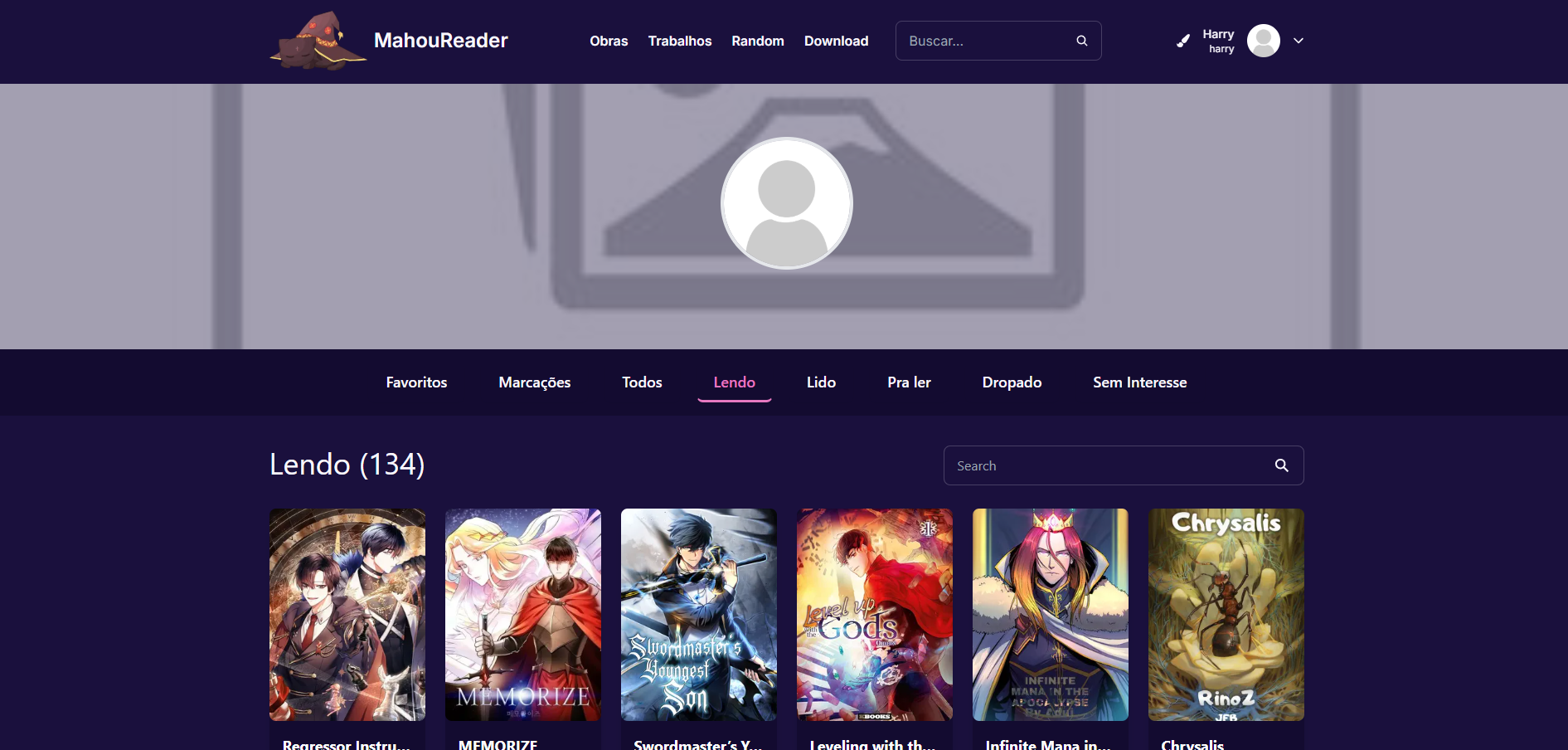Click the search icon in list Search box
The image size is (1568, 750).
pyautogui.click(x=1281, y=465)
